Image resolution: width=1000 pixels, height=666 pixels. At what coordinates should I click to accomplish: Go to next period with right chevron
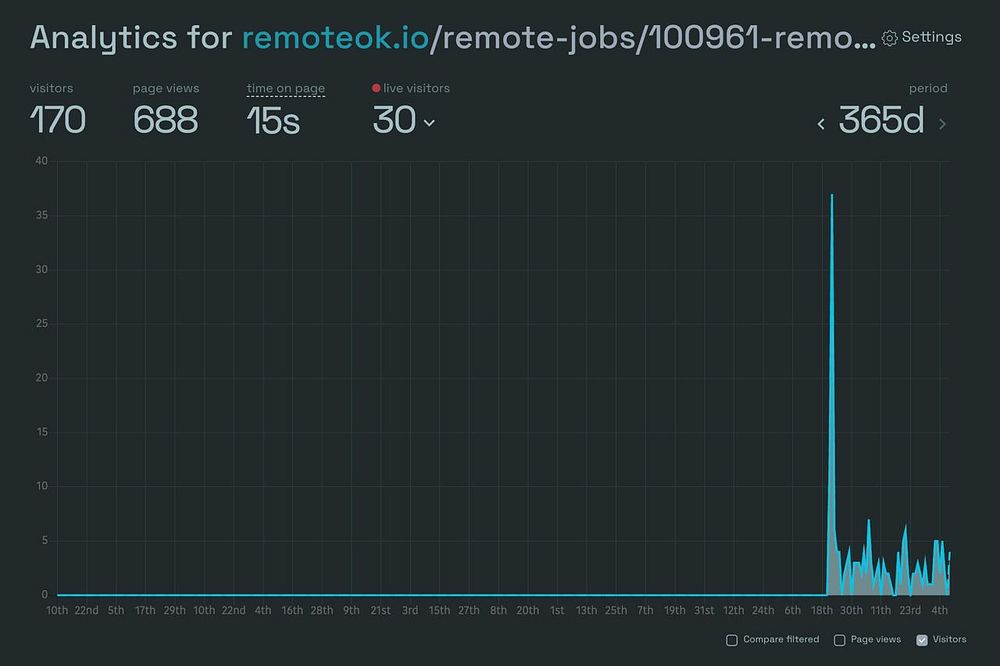coord(942,124)
